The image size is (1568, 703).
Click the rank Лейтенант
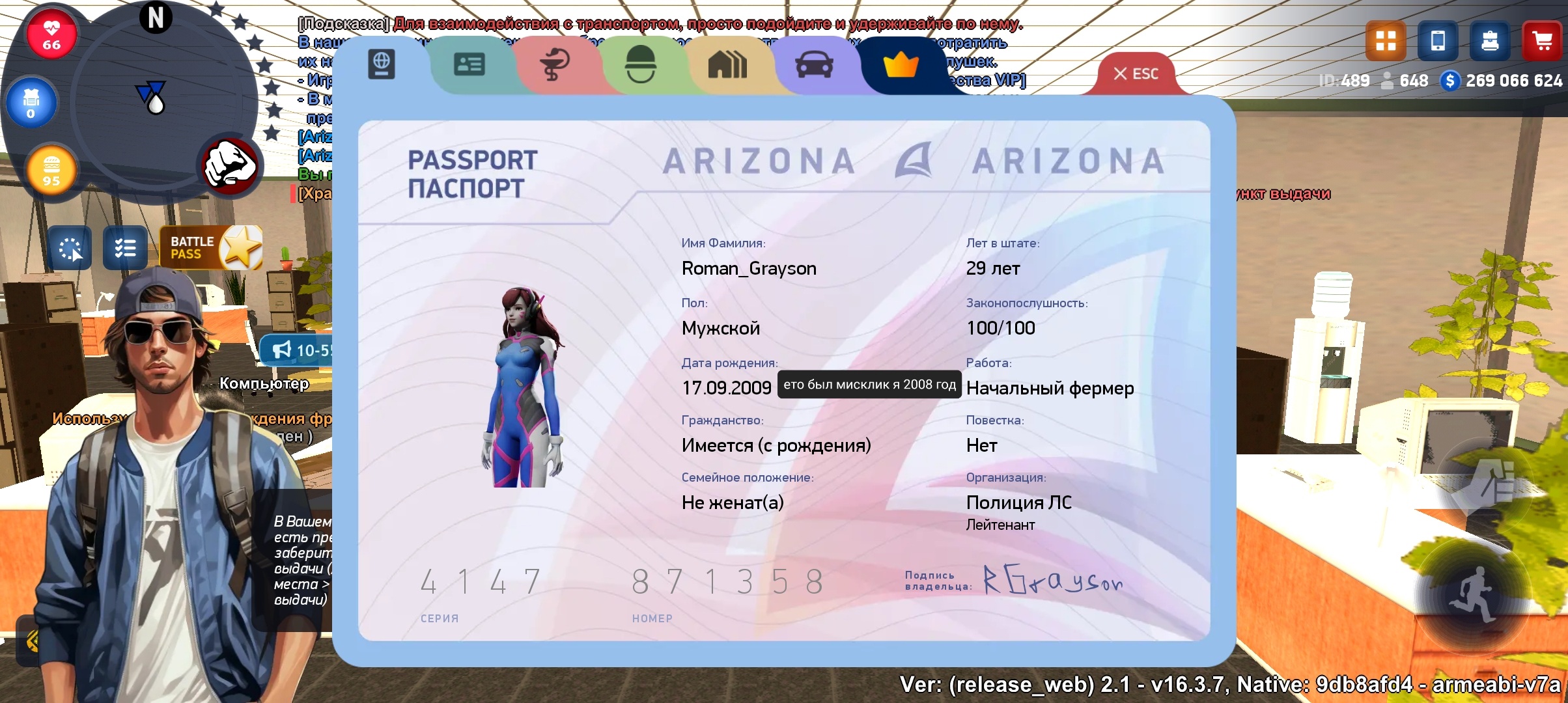coord(1000,525)
